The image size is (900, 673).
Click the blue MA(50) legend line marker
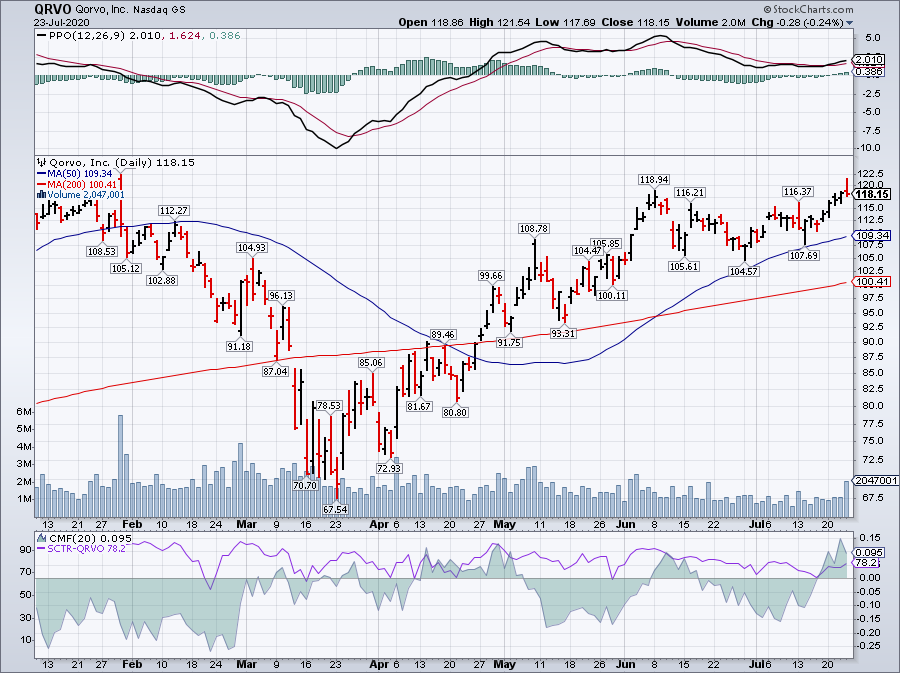41,173
